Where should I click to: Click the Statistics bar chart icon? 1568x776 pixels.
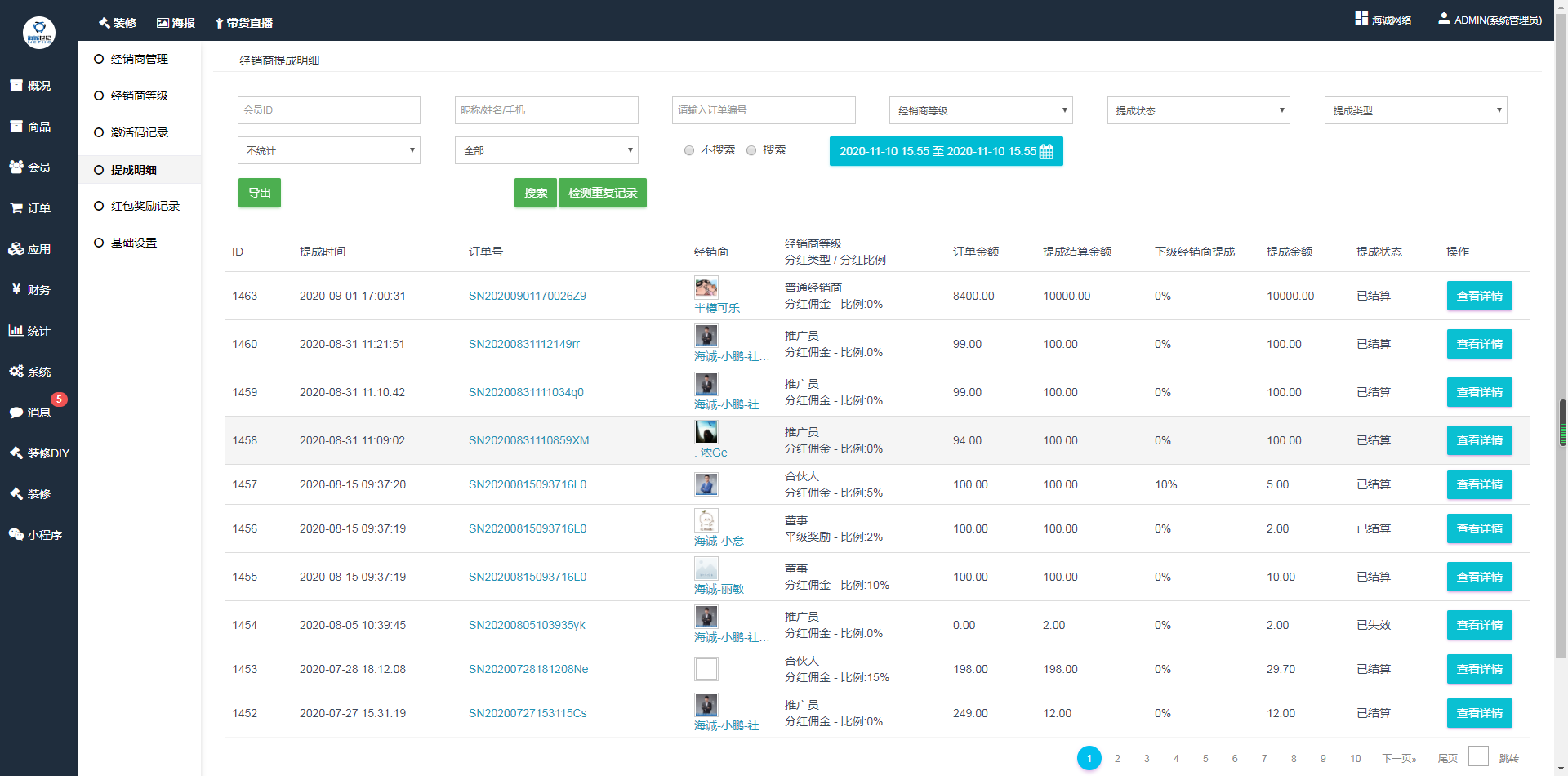[16, 331]
